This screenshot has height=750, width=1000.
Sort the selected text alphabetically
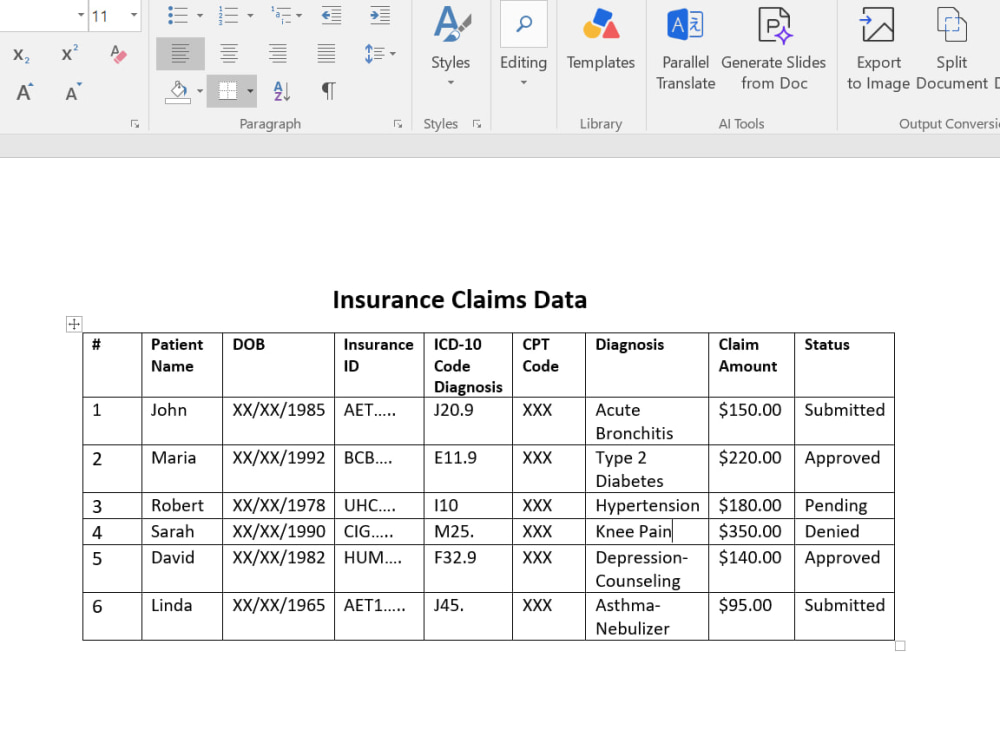point(281,91)
